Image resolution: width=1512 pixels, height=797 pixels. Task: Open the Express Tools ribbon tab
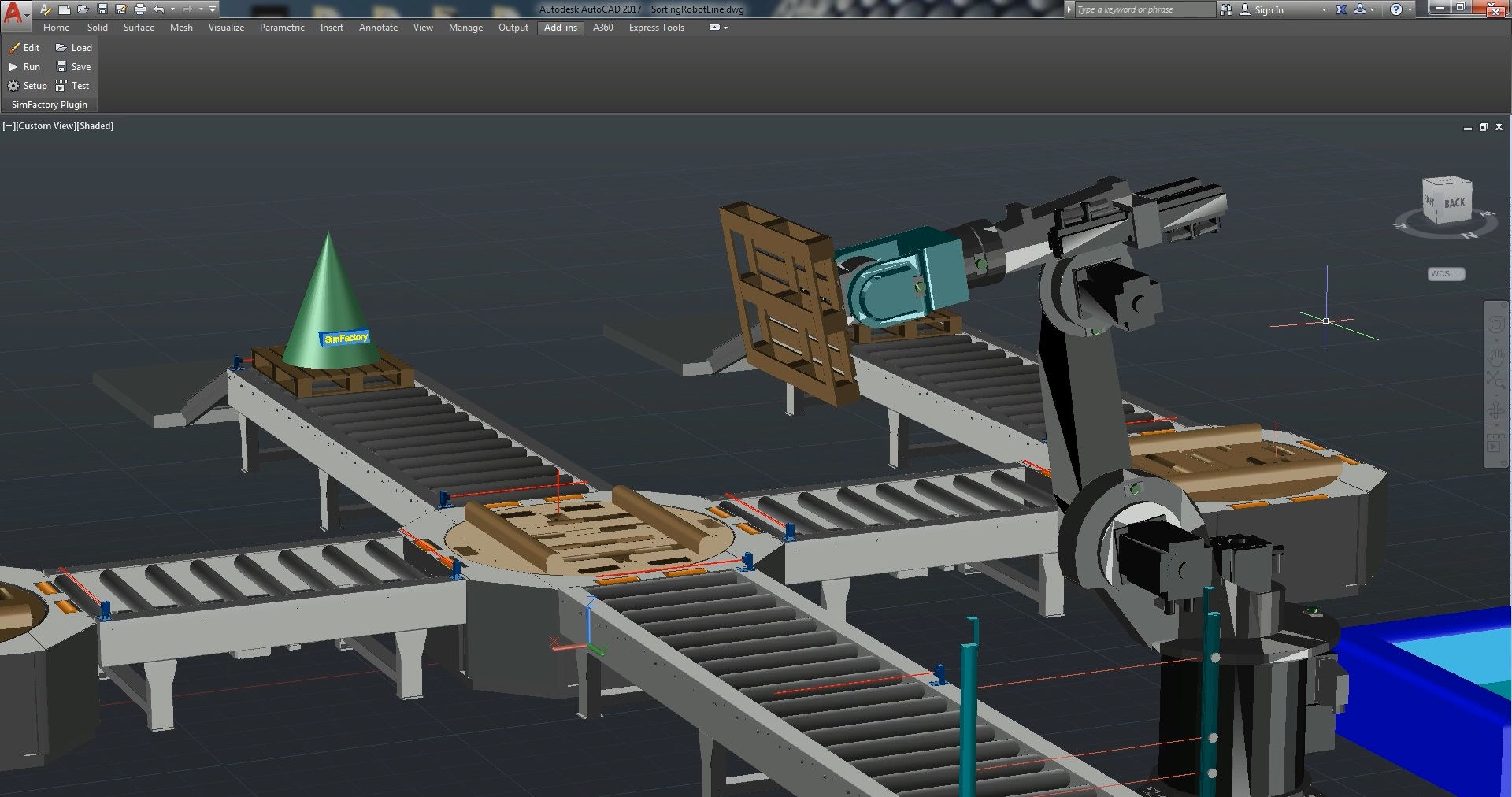656,28
